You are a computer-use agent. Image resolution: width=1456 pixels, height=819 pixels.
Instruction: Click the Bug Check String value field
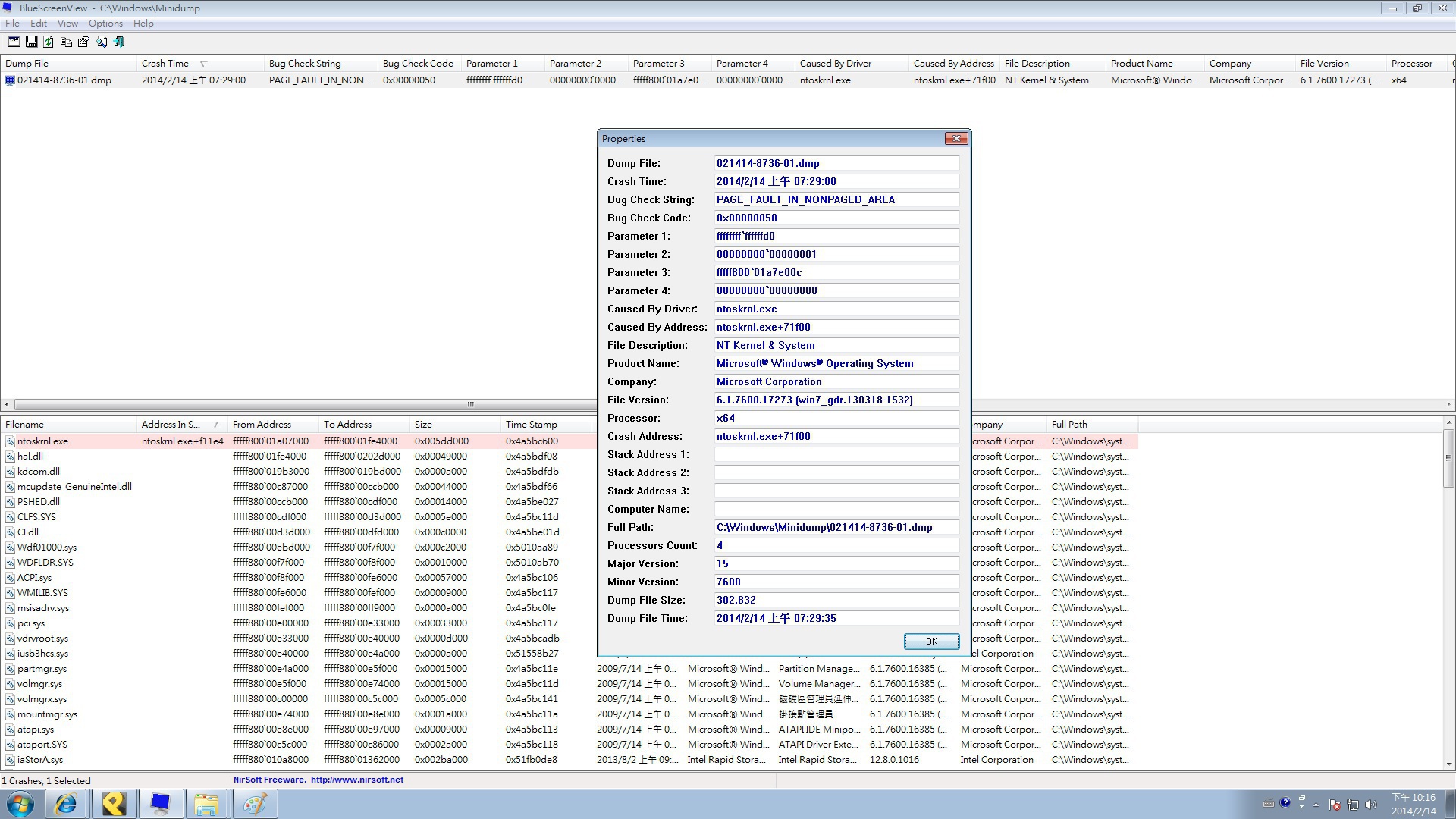[836, 200]
